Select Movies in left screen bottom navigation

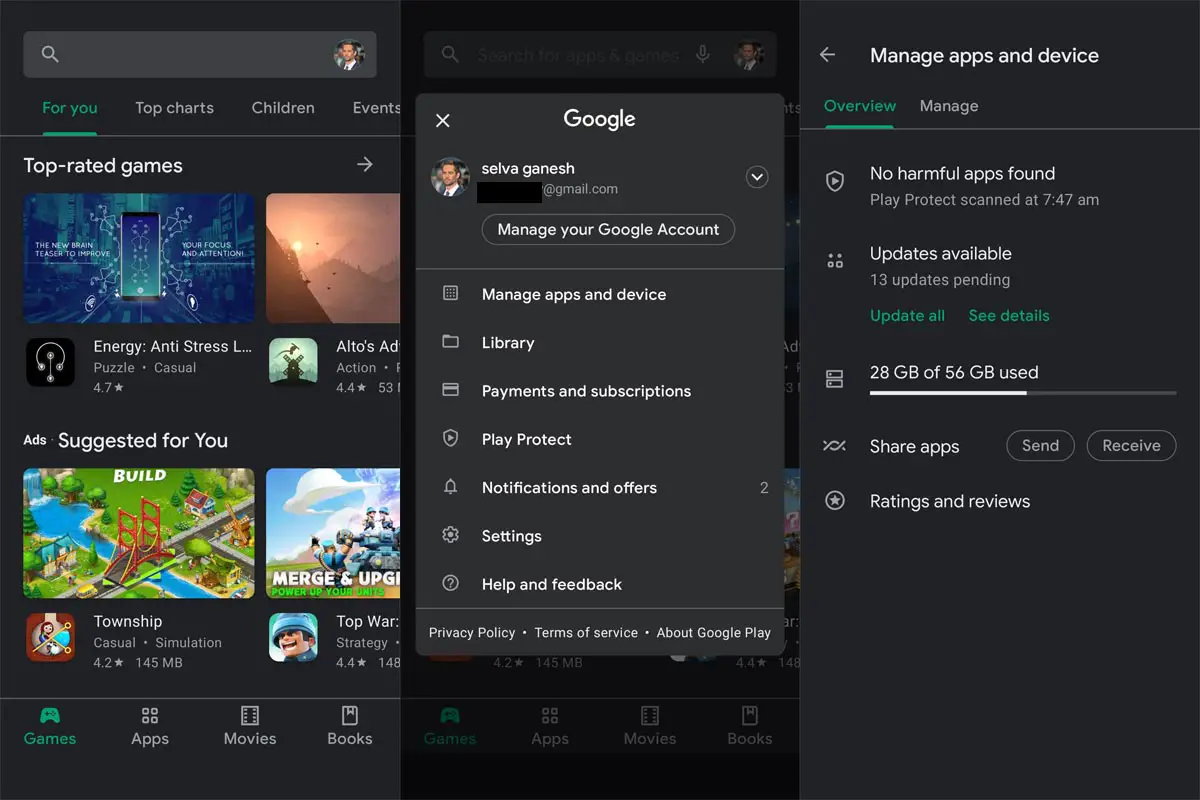[x=250, y=726]
